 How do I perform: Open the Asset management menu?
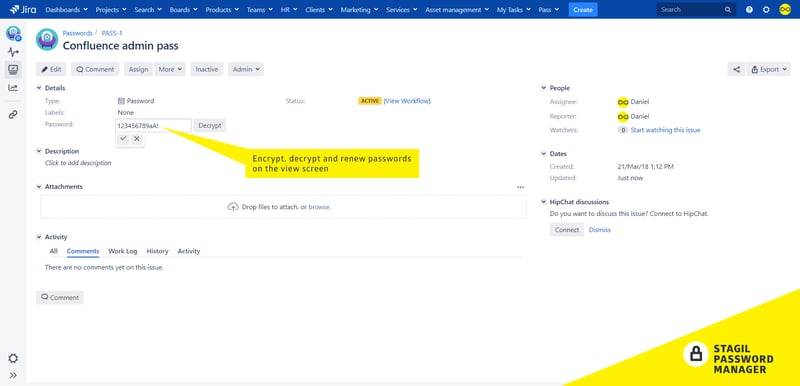click(457, 10)
